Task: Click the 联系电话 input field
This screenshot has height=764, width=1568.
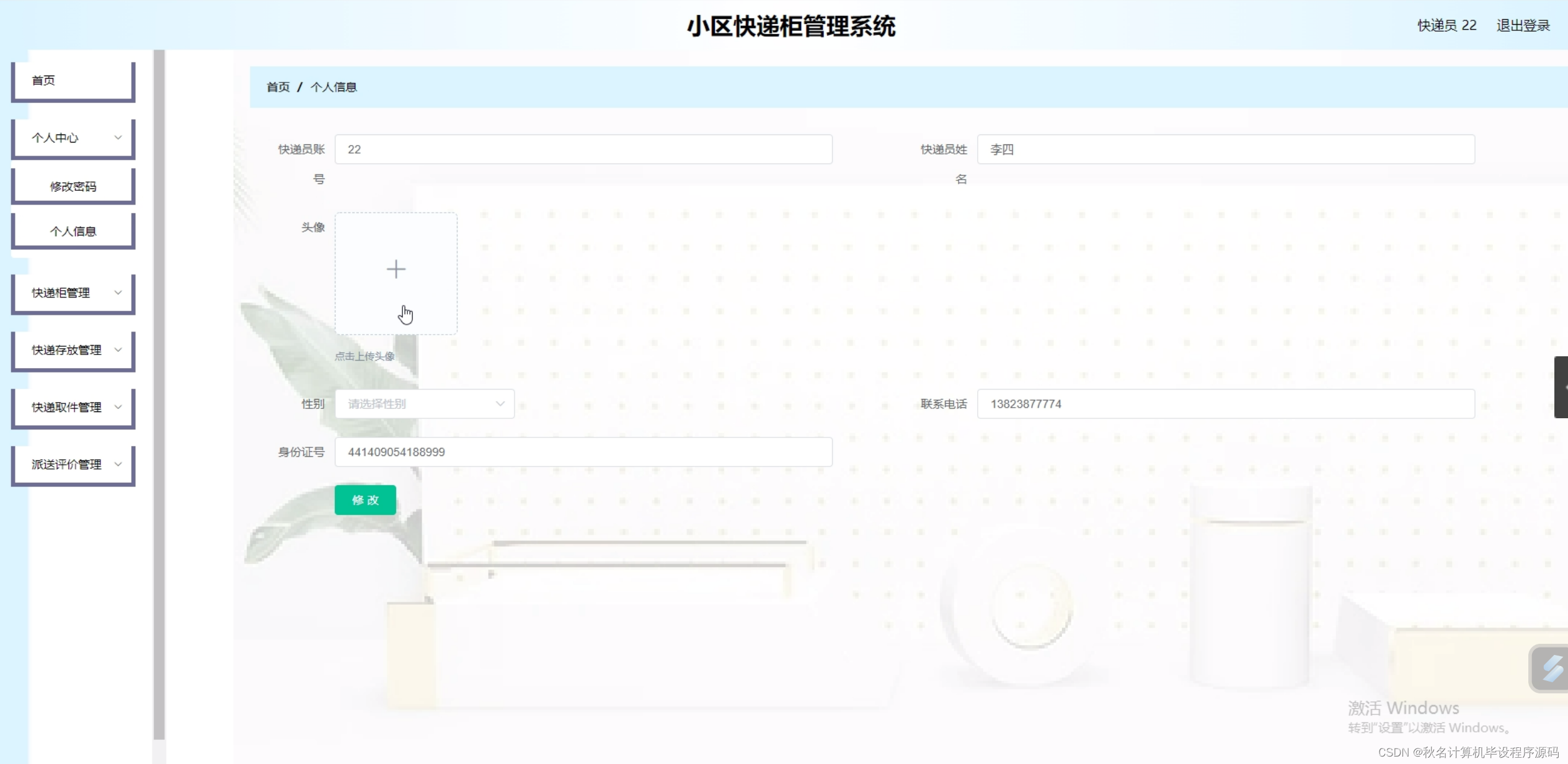Action: click(x=1225, y=404)
